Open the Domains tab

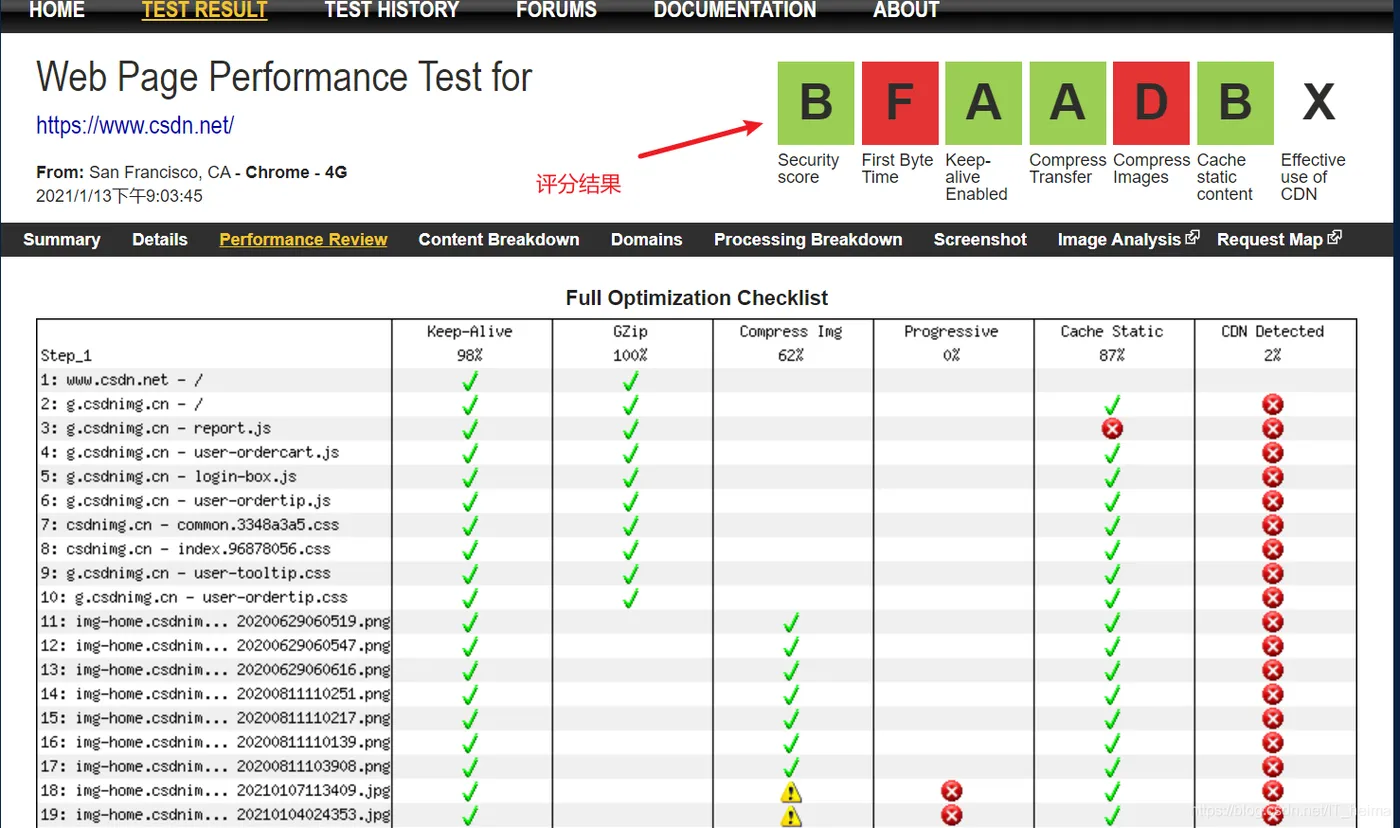click(647, 240)
